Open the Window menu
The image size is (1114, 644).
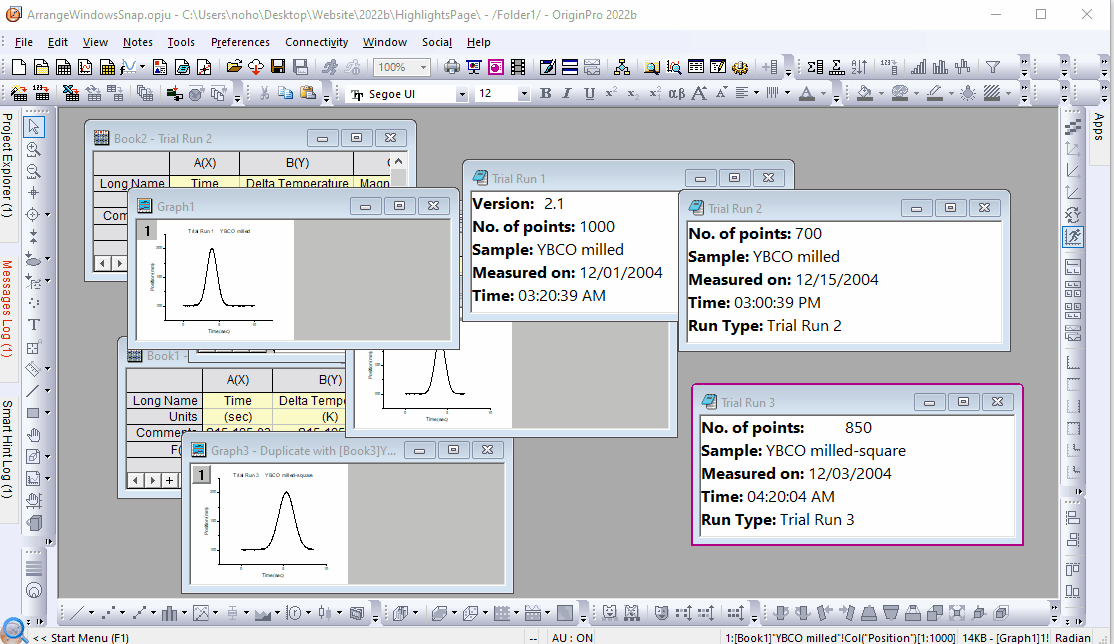pyautogui.click(x=384, y=42)
